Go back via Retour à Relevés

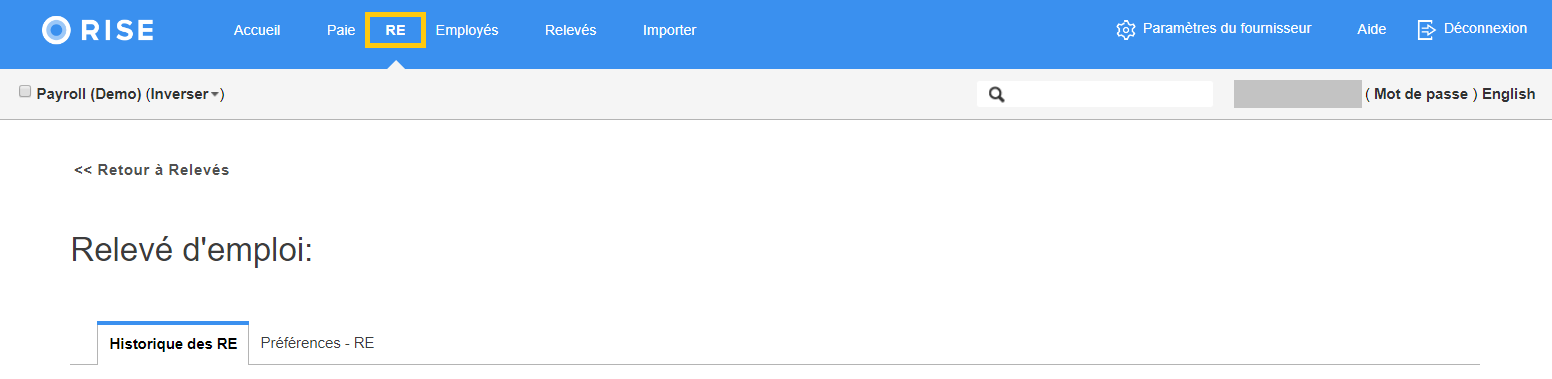(152, 170)
